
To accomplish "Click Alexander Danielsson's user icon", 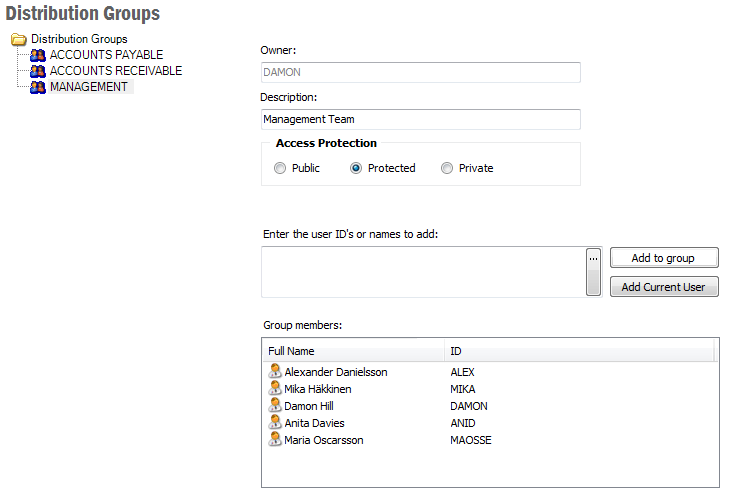I will (275, 372).
